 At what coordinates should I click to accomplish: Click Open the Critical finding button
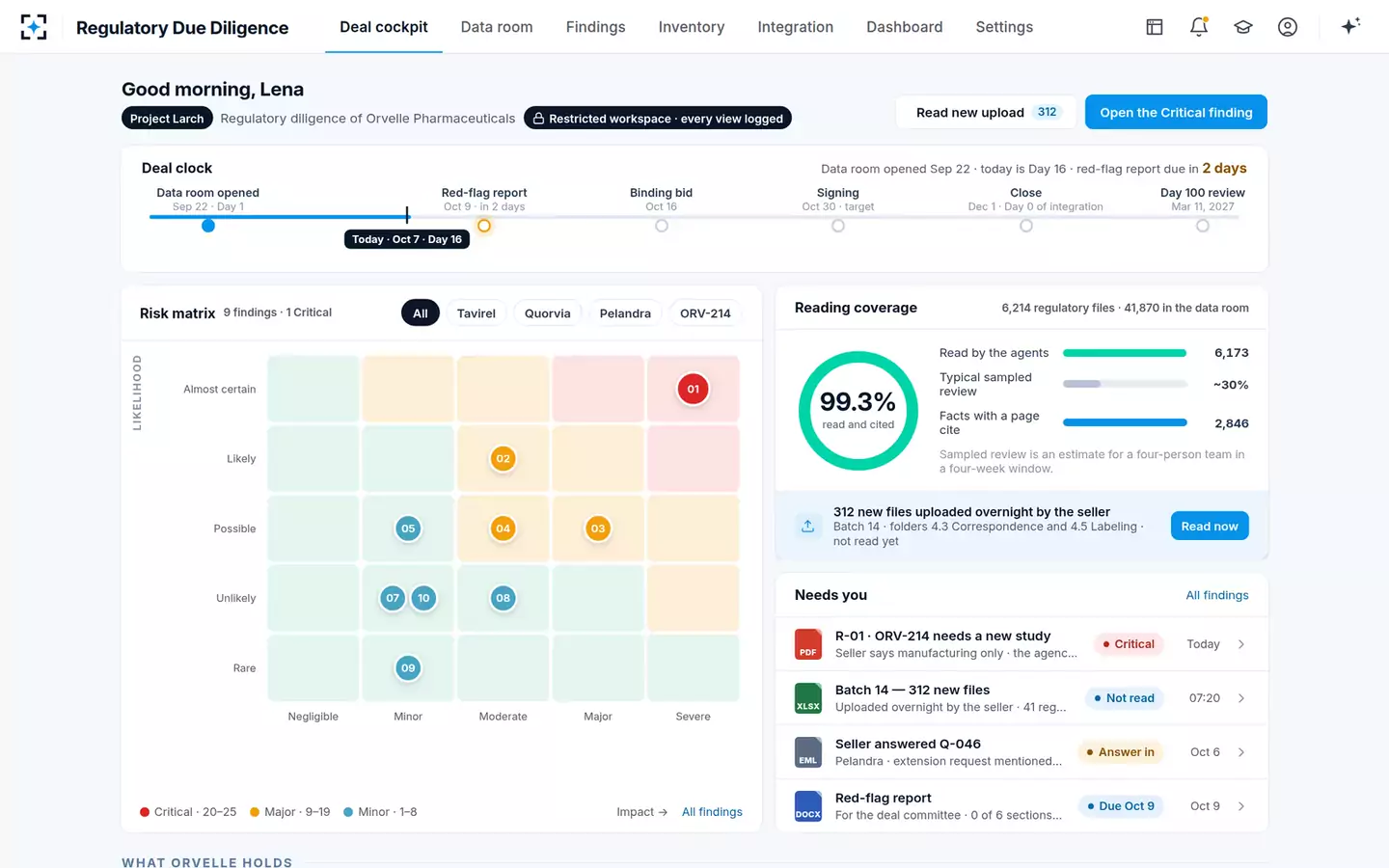[x=1176, y=112]
